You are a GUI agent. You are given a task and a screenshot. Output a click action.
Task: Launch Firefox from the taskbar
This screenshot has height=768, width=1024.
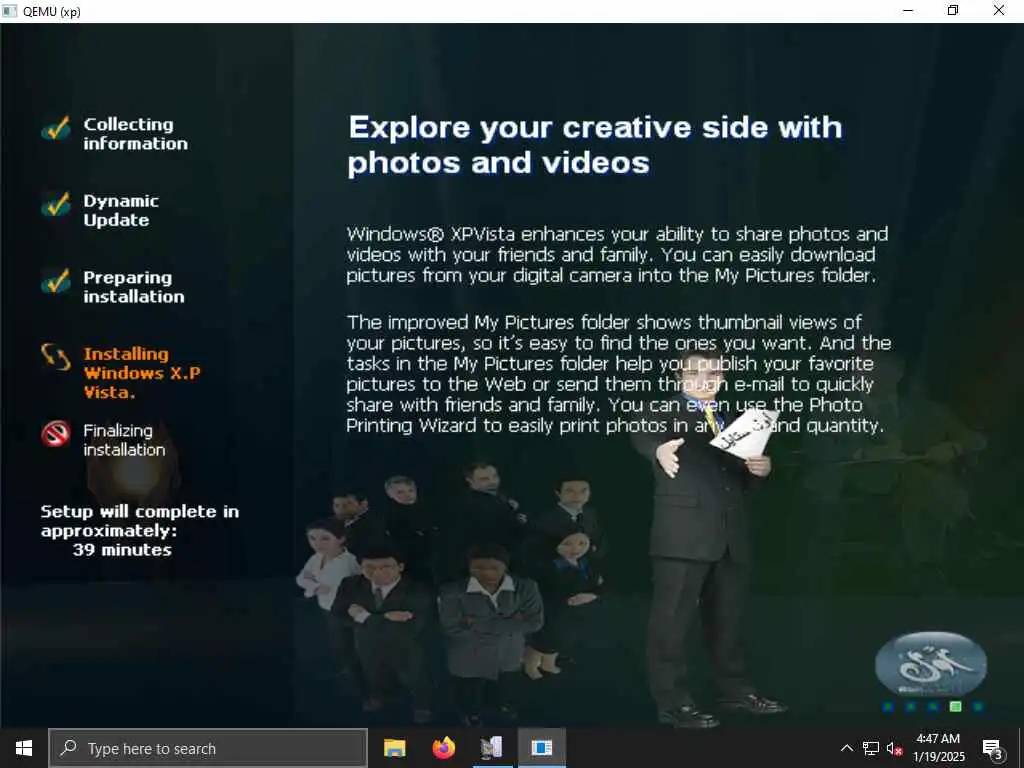pyautogui.click(x=443, y=748)
